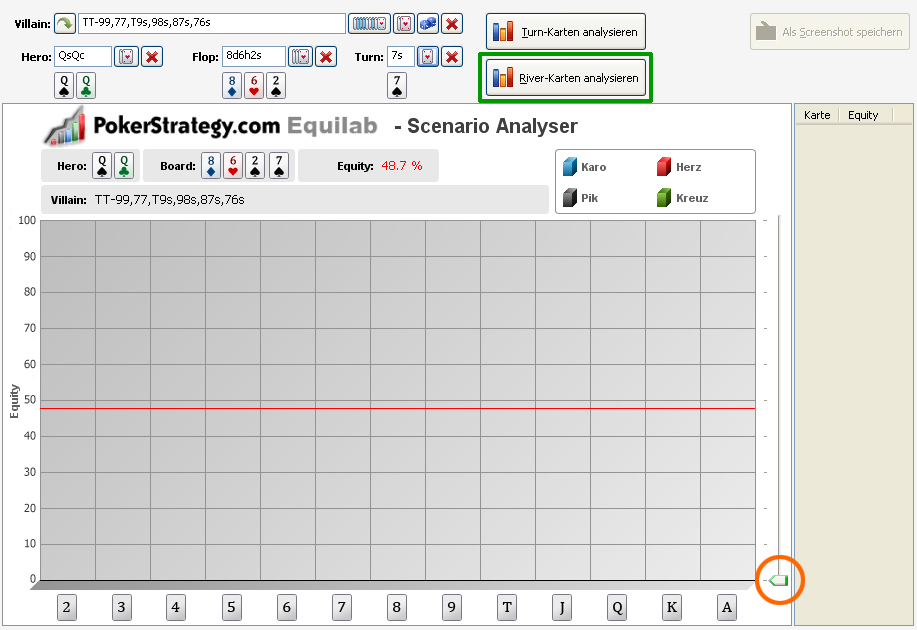The height and width of the screenshot is (630, 917).
Task: Click the green arrow icon beside Villain
Action: click(x=65, y=24)
